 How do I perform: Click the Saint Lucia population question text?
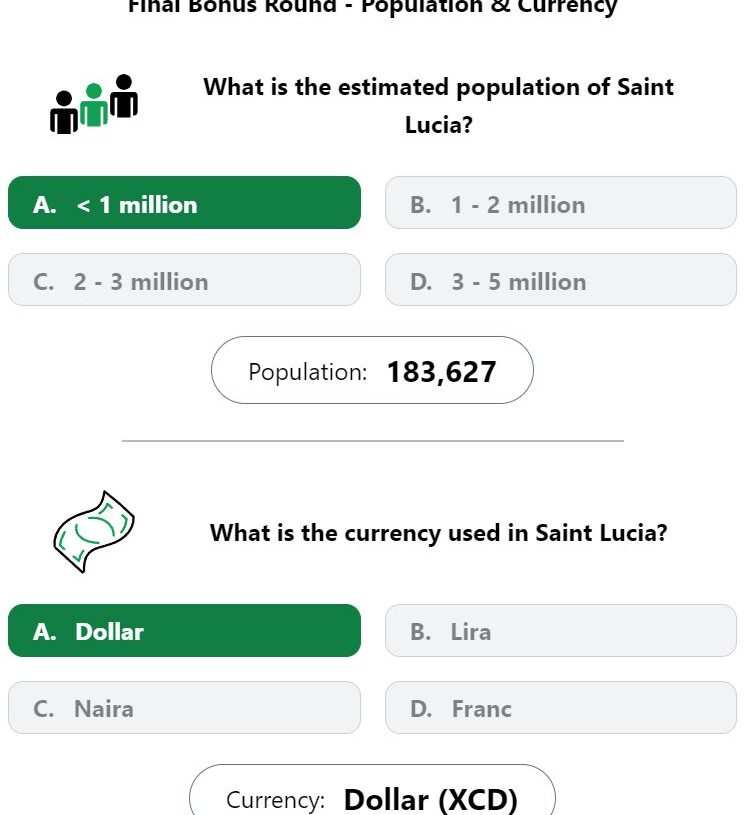click(x=438, y=106)
